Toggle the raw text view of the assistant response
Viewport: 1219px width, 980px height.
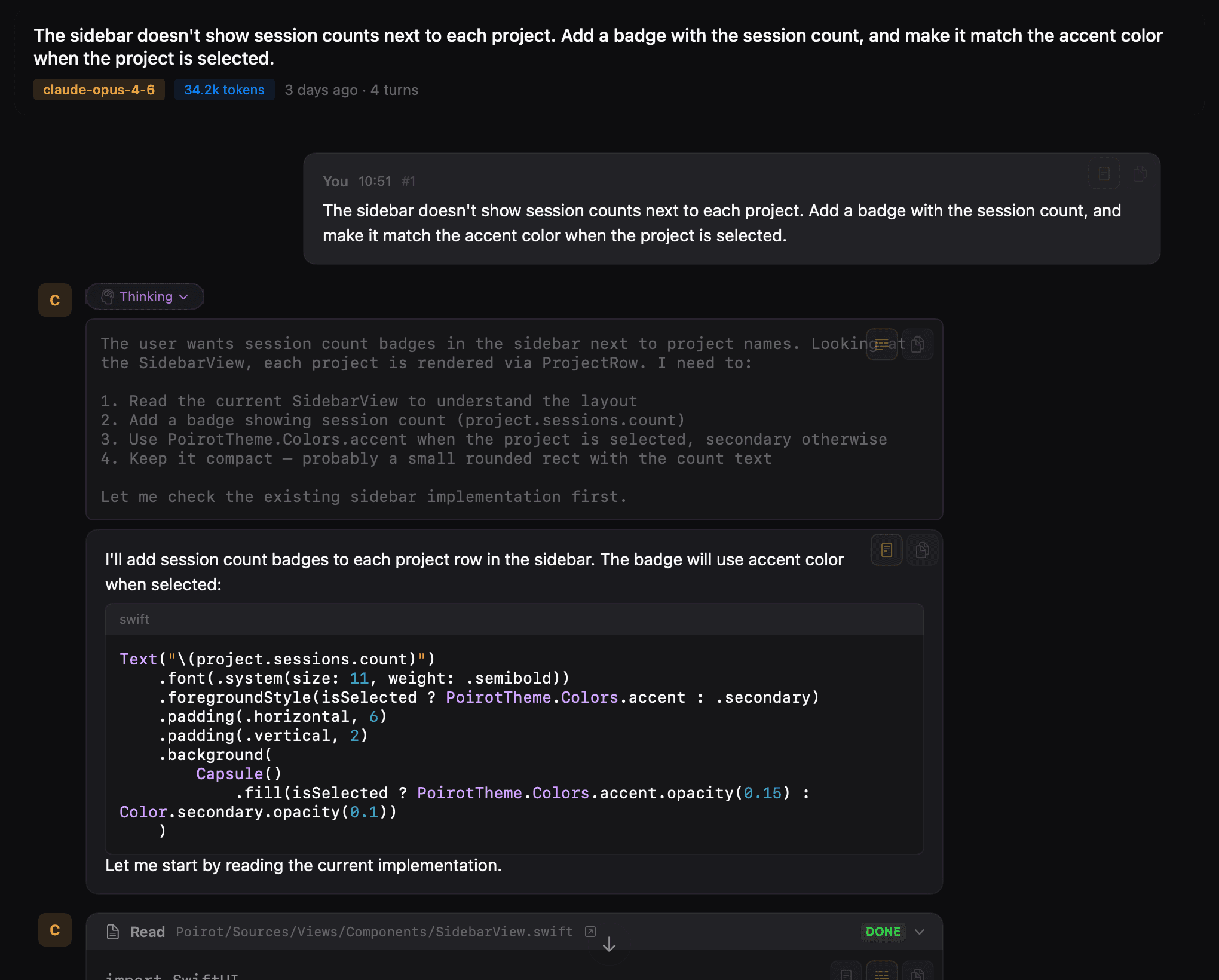pos(886,550)
